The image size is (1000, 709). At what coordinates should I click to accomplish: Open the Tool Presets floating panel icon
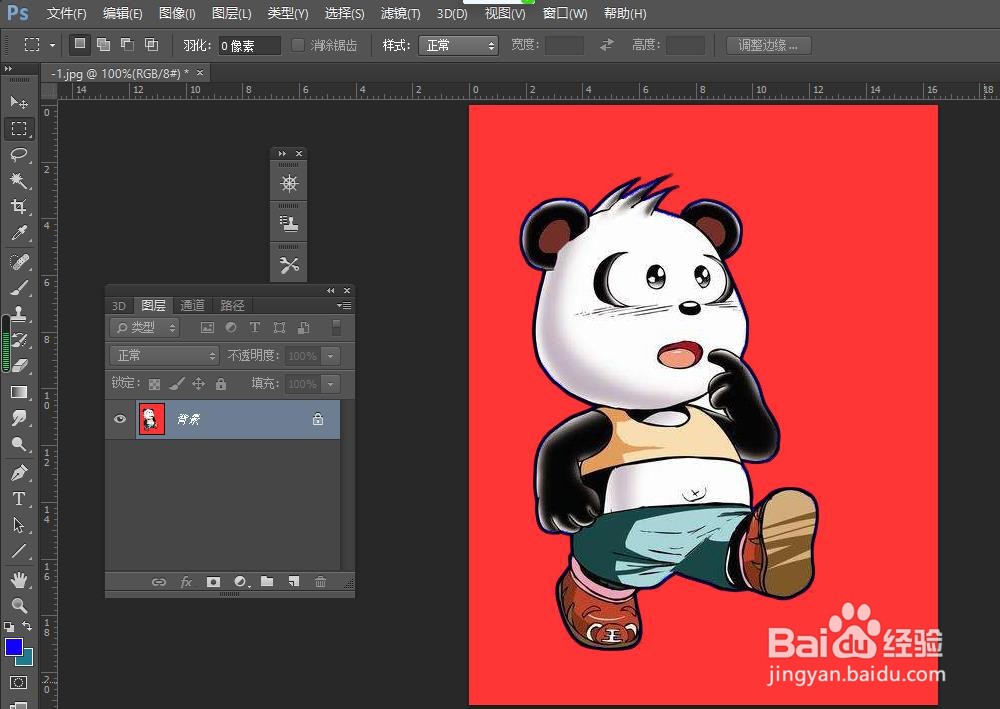click(289, 265)
